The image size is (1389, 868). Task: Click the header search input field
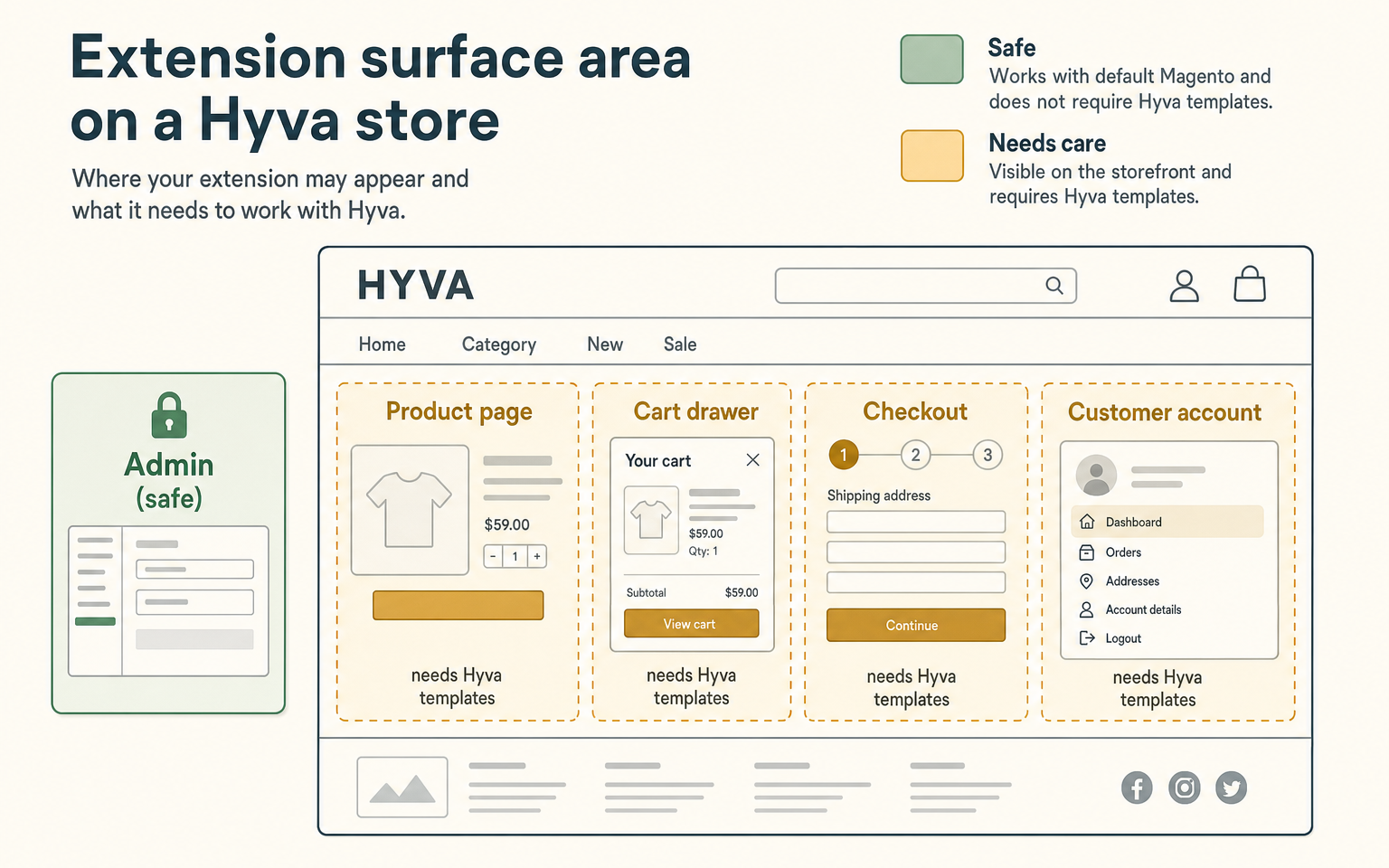click(926, 286)
